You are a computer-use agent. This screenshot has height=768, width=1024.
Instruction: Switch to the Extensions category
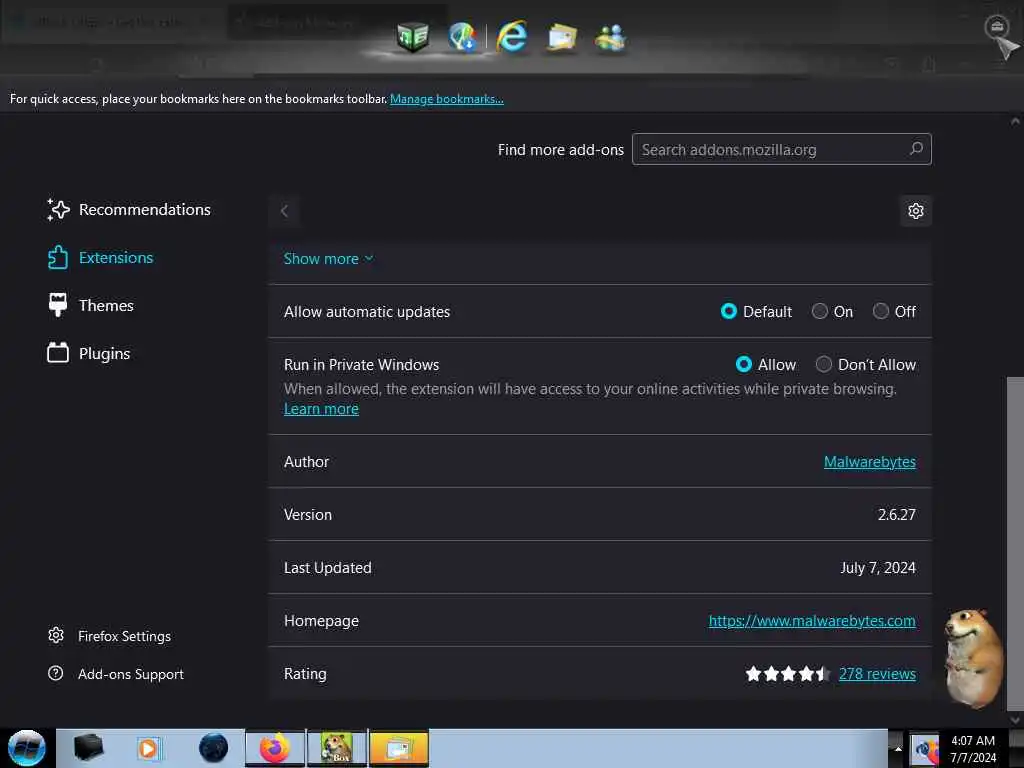coord(116,257)
